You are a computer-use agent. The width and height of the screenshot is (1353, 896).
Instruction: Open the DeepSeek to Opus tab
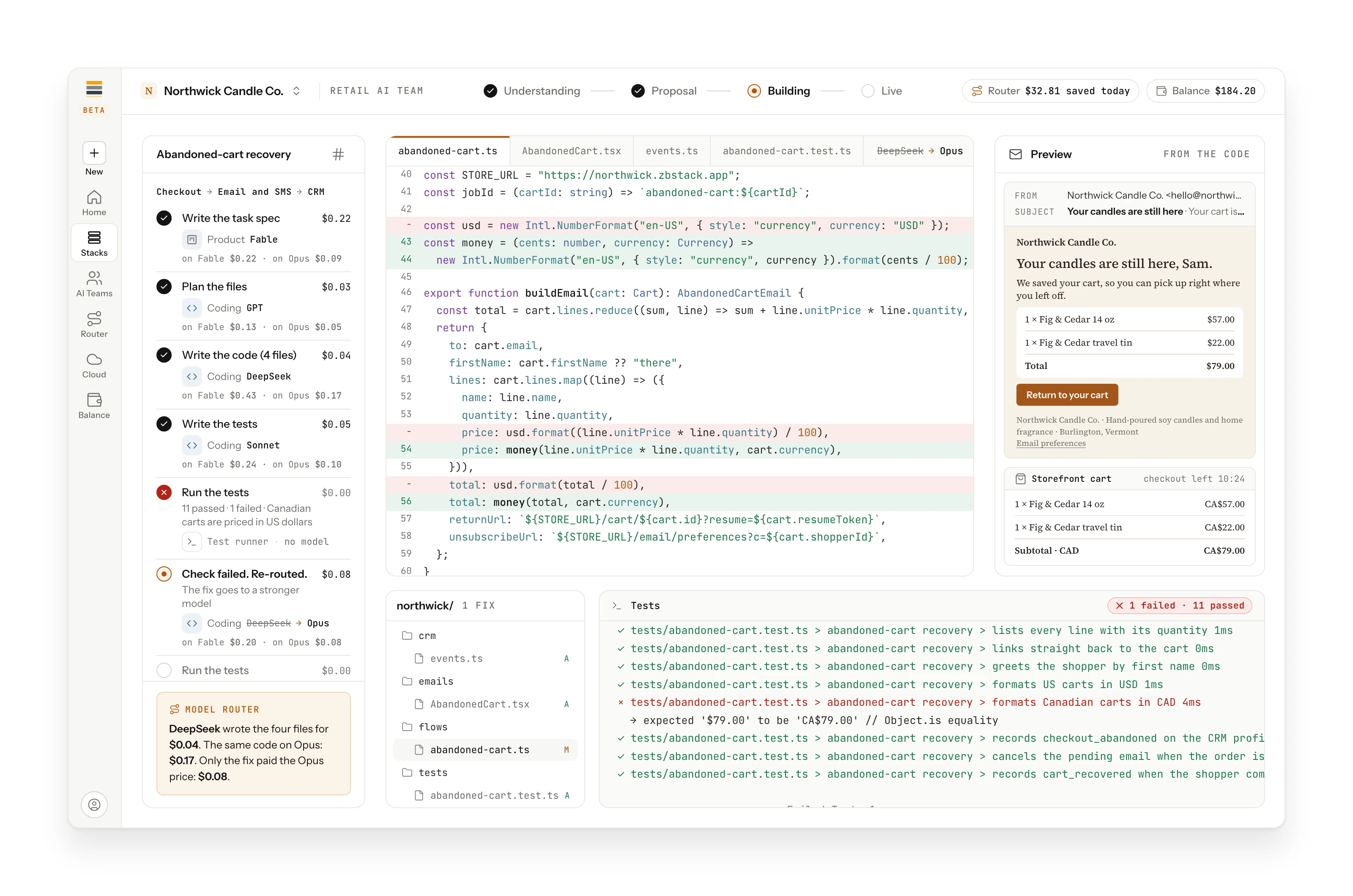click(919, 151)
